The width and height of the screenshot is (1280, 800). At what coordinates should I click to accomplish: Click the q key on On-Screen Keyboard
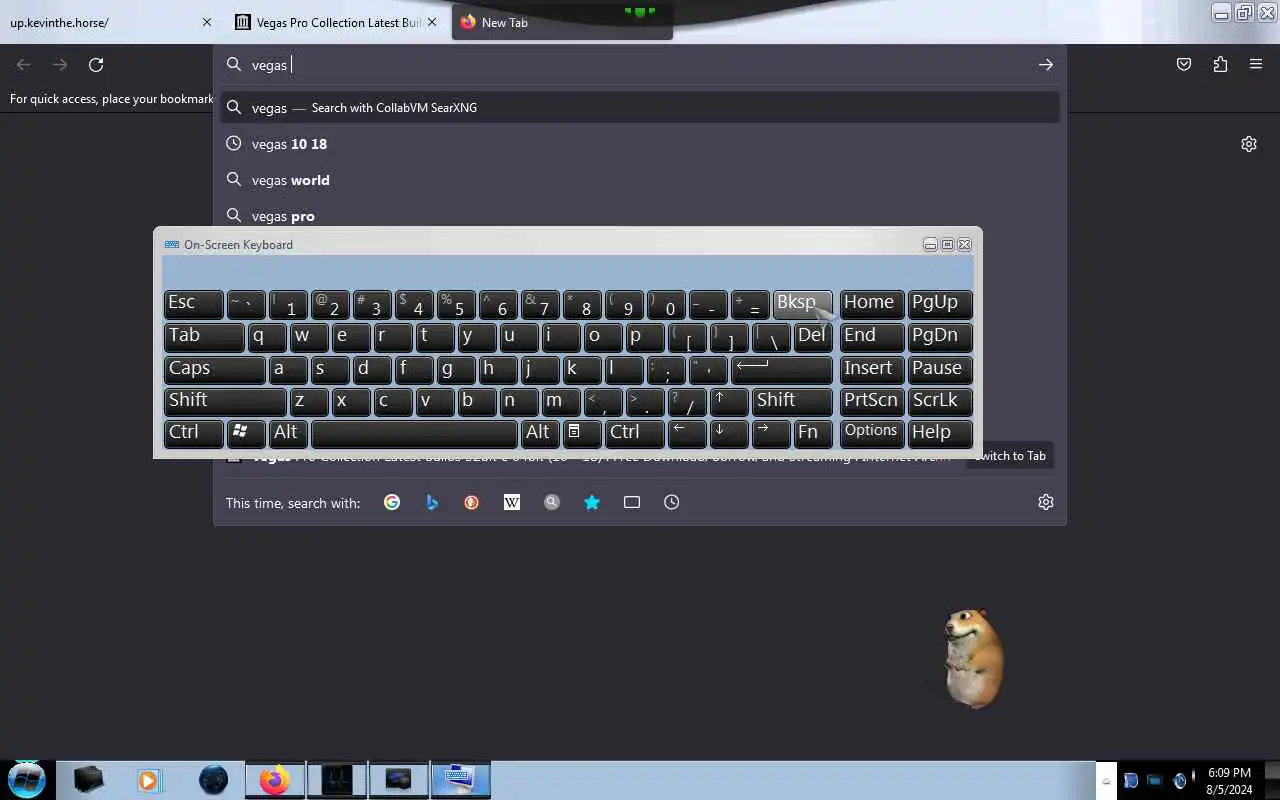click(x=267, y=337)
